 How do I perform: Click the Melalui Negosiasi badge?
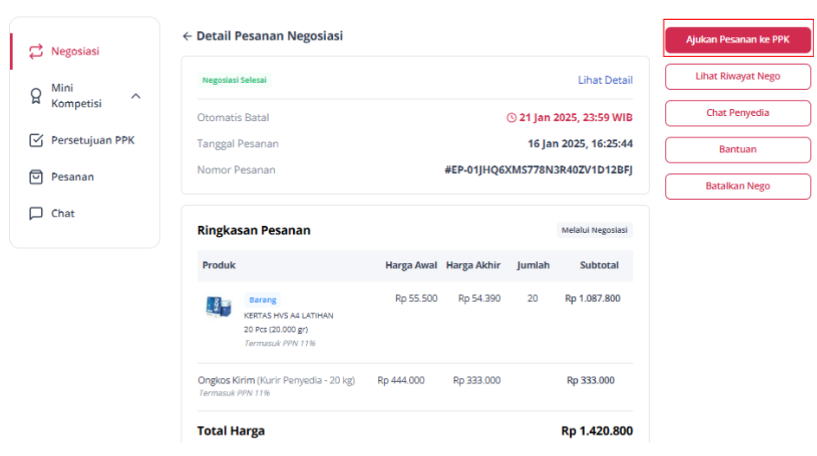pyautogui.click(x=595, y=230)
